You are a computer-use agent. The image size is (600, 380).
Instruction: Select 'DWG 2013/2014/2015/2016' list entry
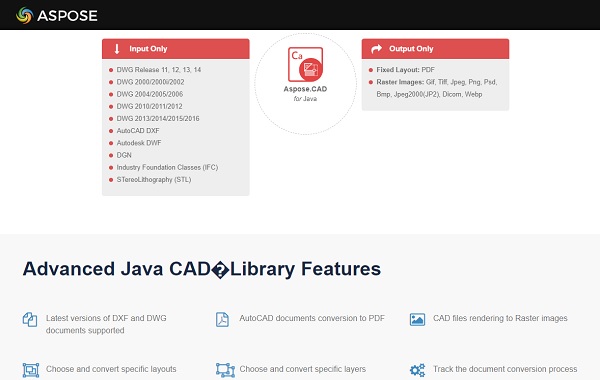pos(158,119)
